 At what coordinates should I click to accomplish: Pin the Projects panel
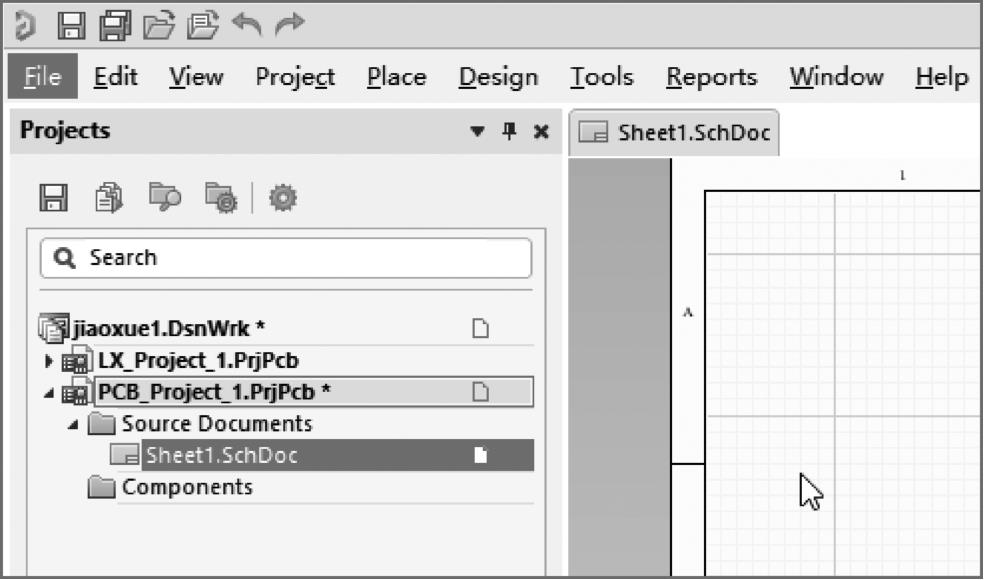(510, 132)
